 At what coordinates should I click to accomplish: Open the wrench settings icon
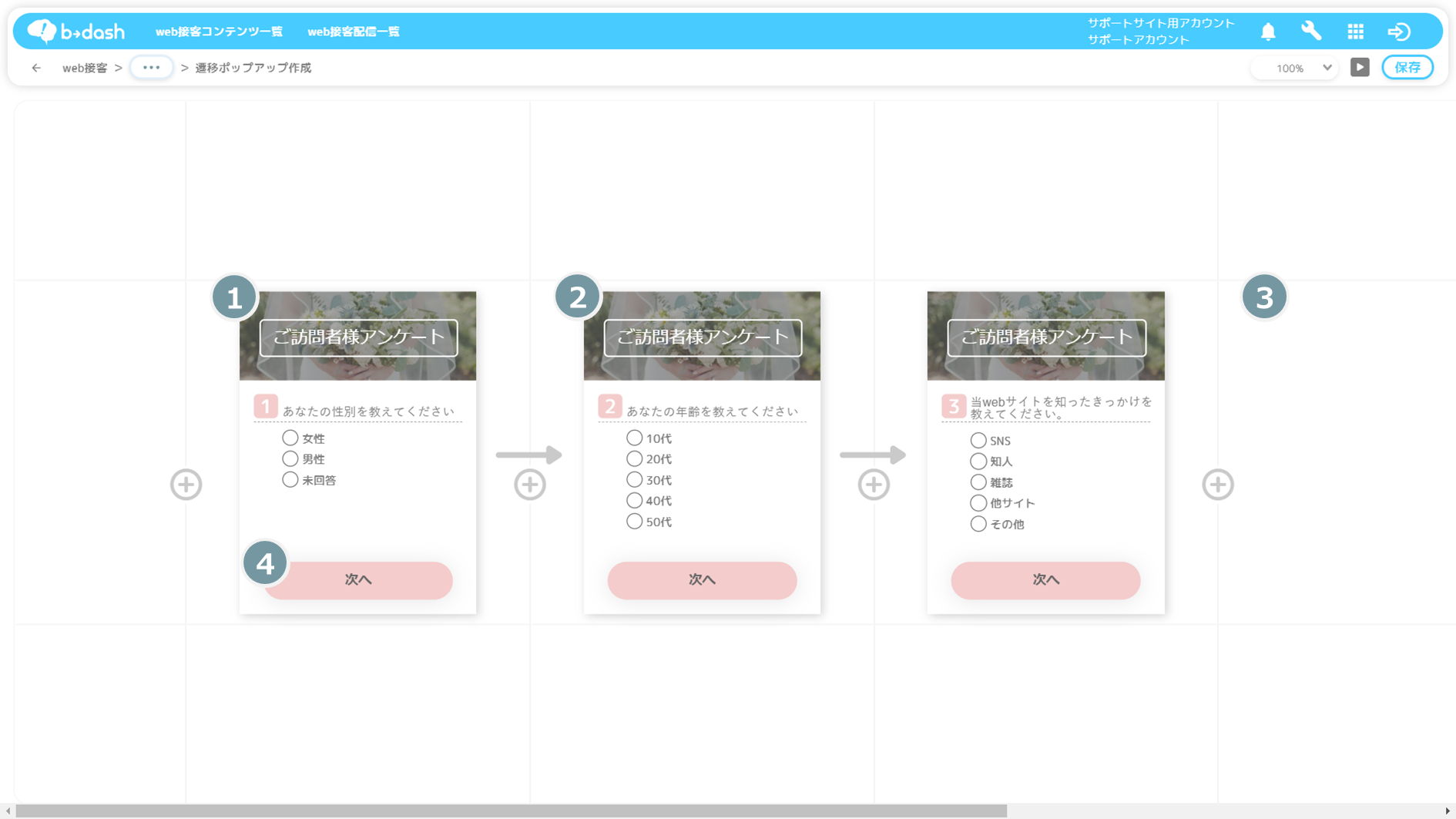[x=1311, y=31]
